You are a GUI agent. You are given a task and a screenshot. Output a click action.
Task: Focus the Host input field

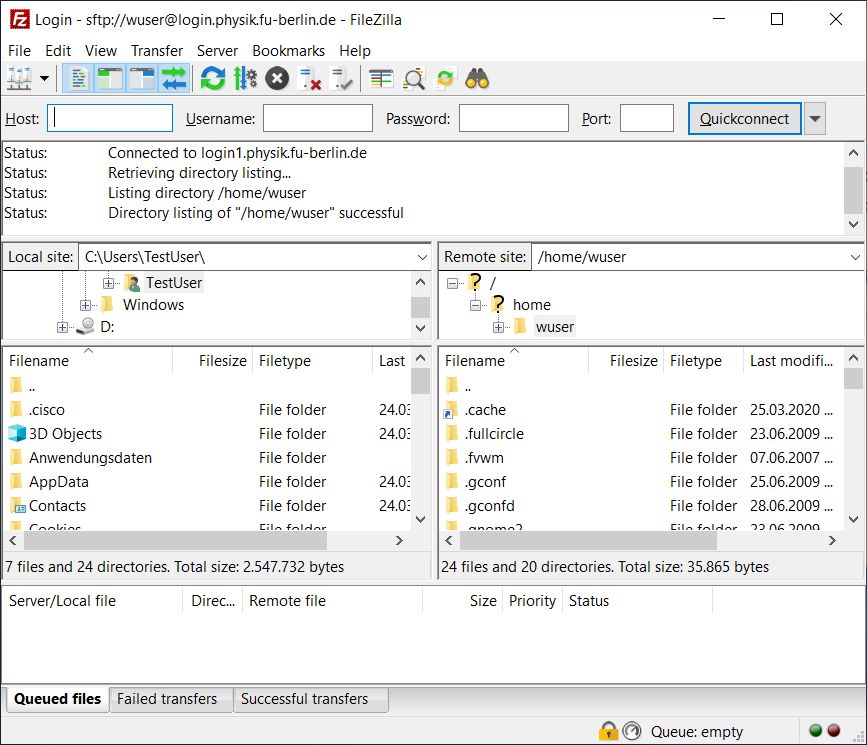coord(110,118)
